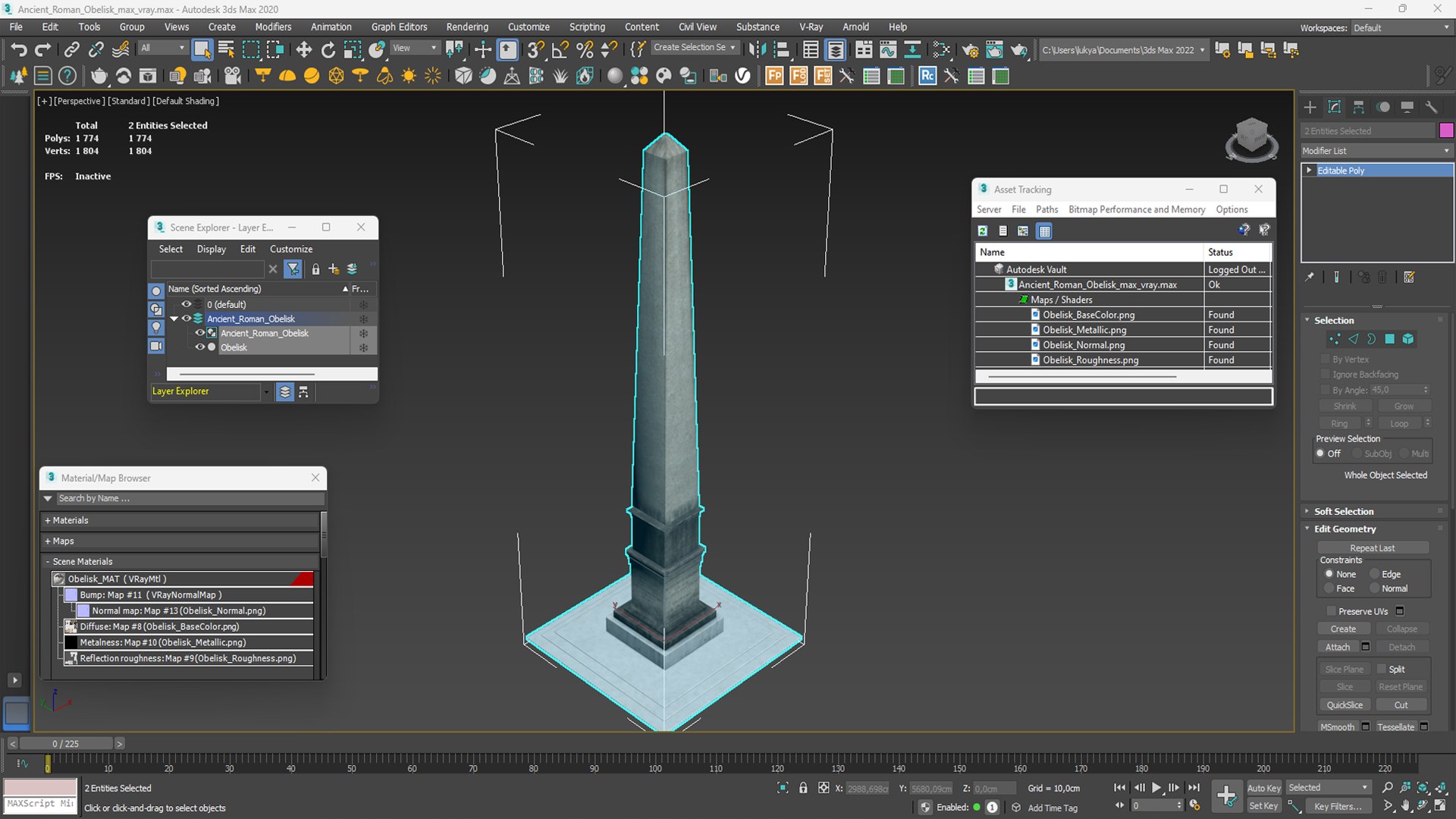Screen dimensions: 1456x819
Task: Toggle visibility eye of Obelisk object
Action: [200, 347]
